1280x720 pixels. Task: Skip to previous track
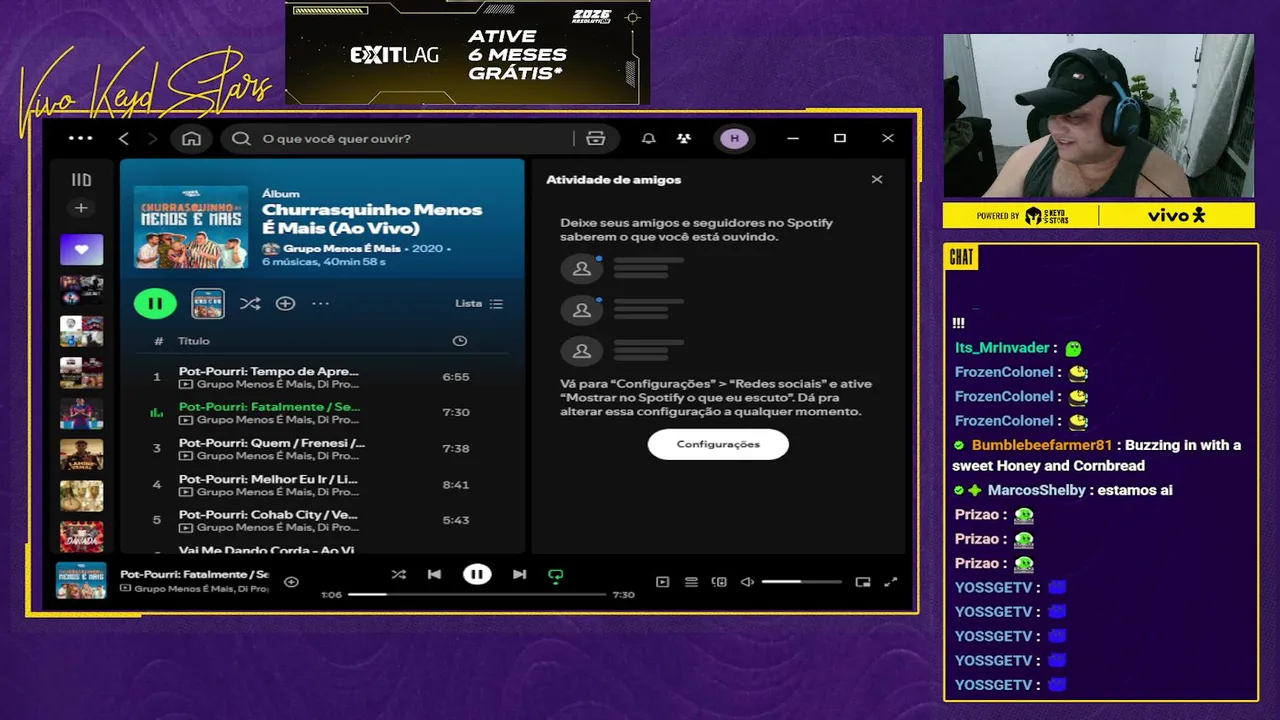434,574
